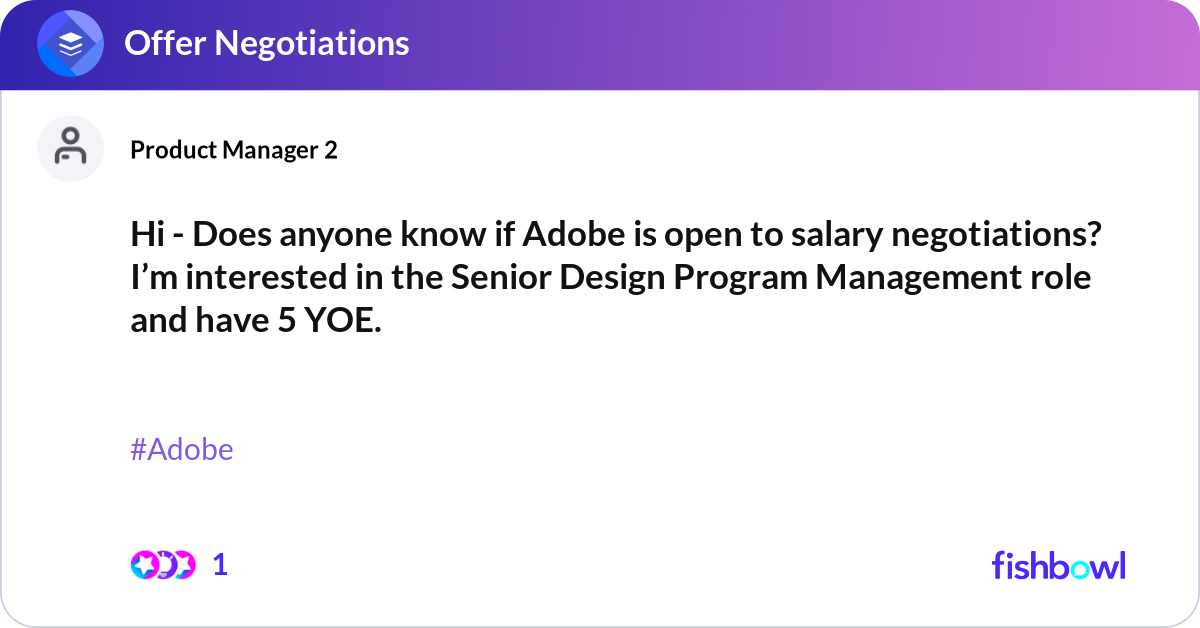Click the word "Hi" starting the post
This screenshot has width=1200, height=628.
tap(146, 235)
